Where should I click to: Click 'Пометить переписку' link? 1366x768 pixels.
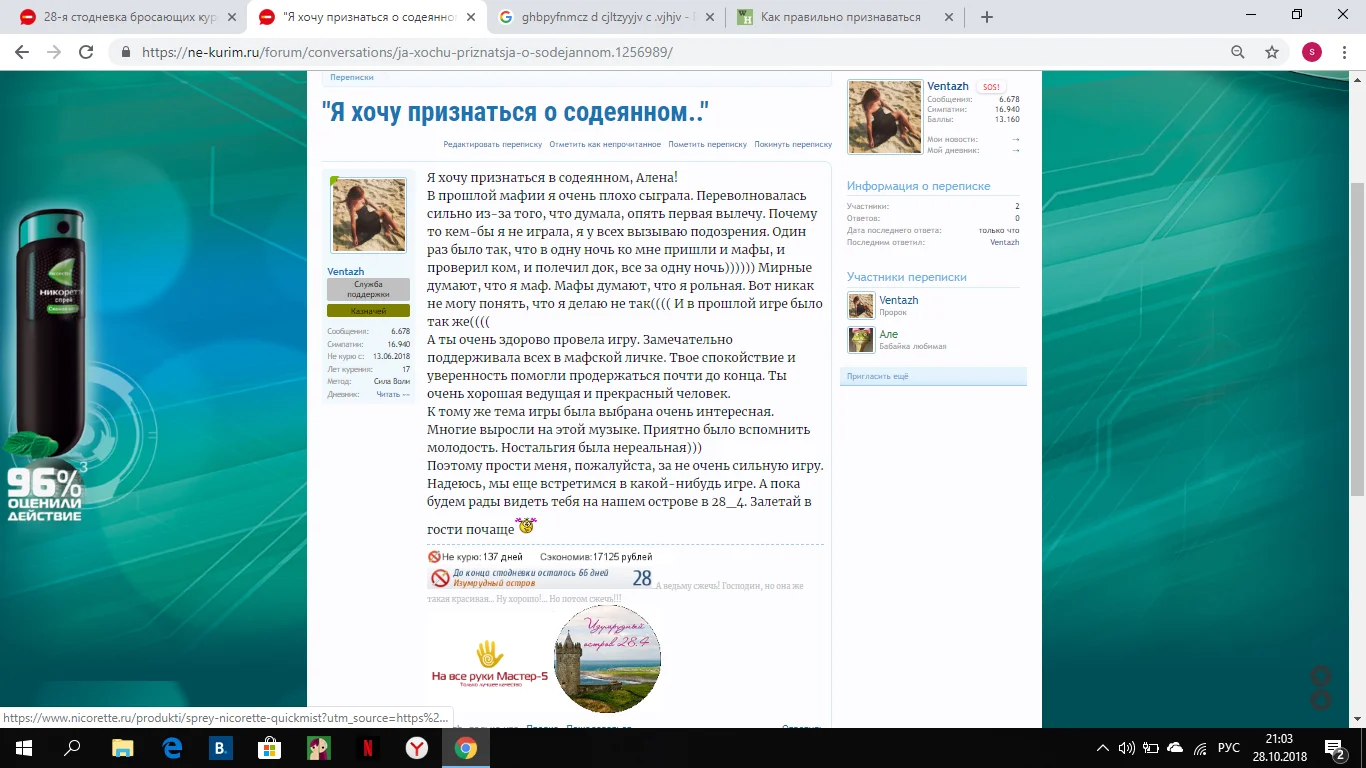[x=708, y=144]
